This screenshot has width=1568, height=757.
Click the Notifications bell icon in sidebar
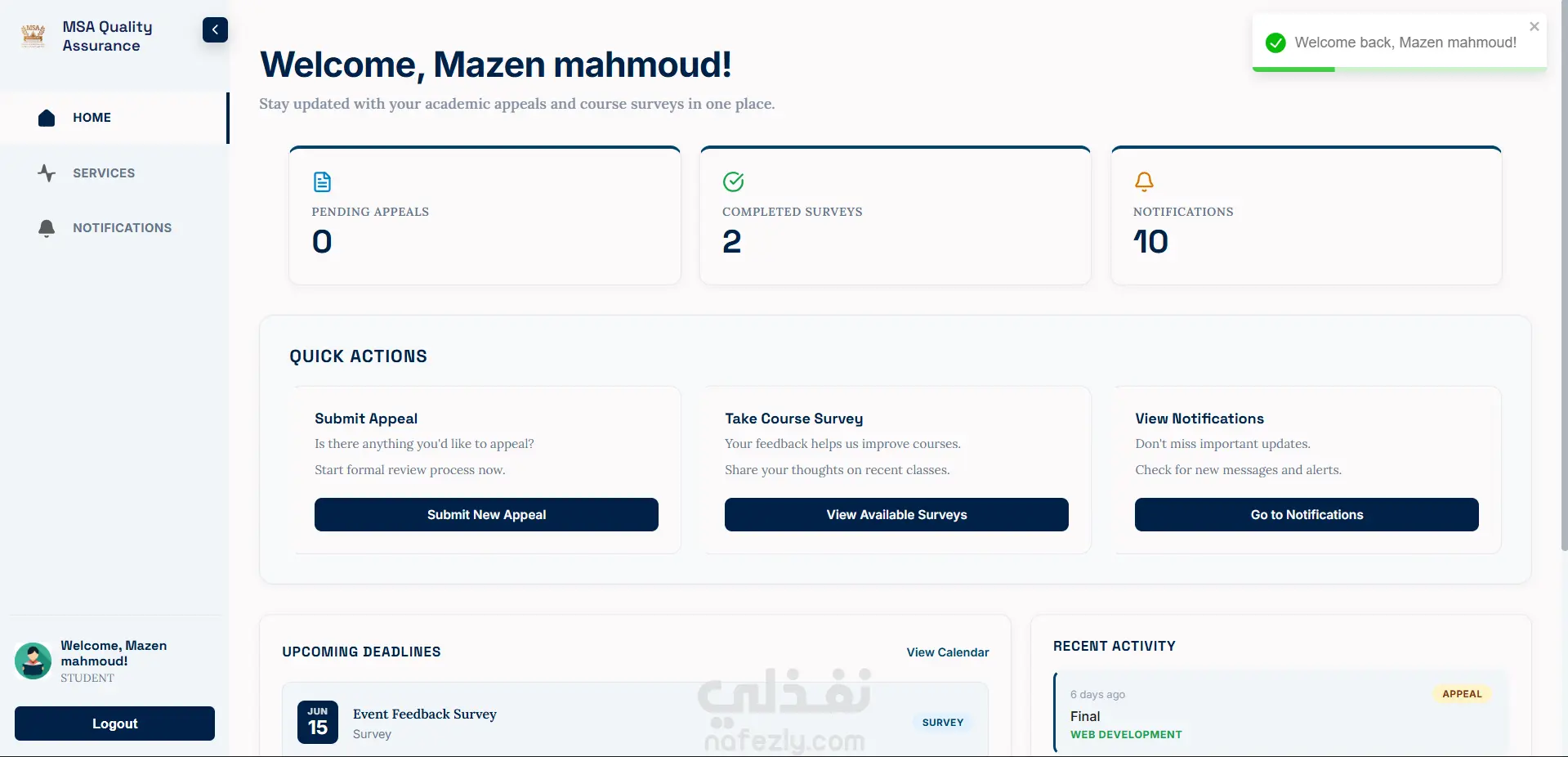tap(47, 228)
